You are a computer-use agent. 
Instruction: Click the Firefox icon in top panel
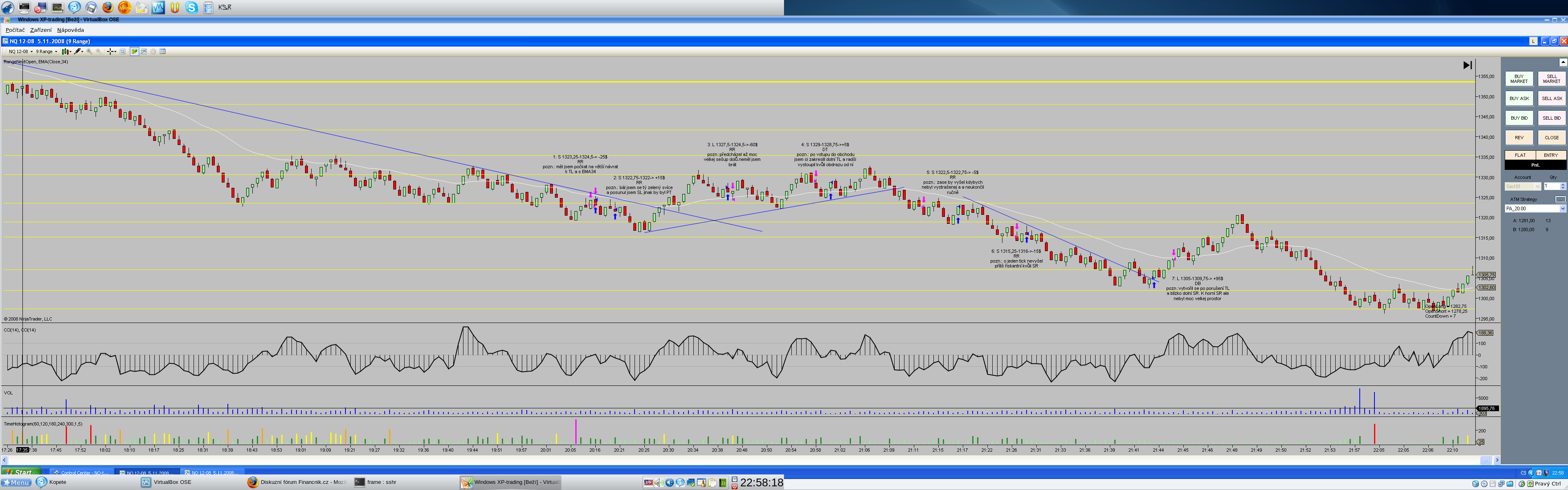[108, 7]
